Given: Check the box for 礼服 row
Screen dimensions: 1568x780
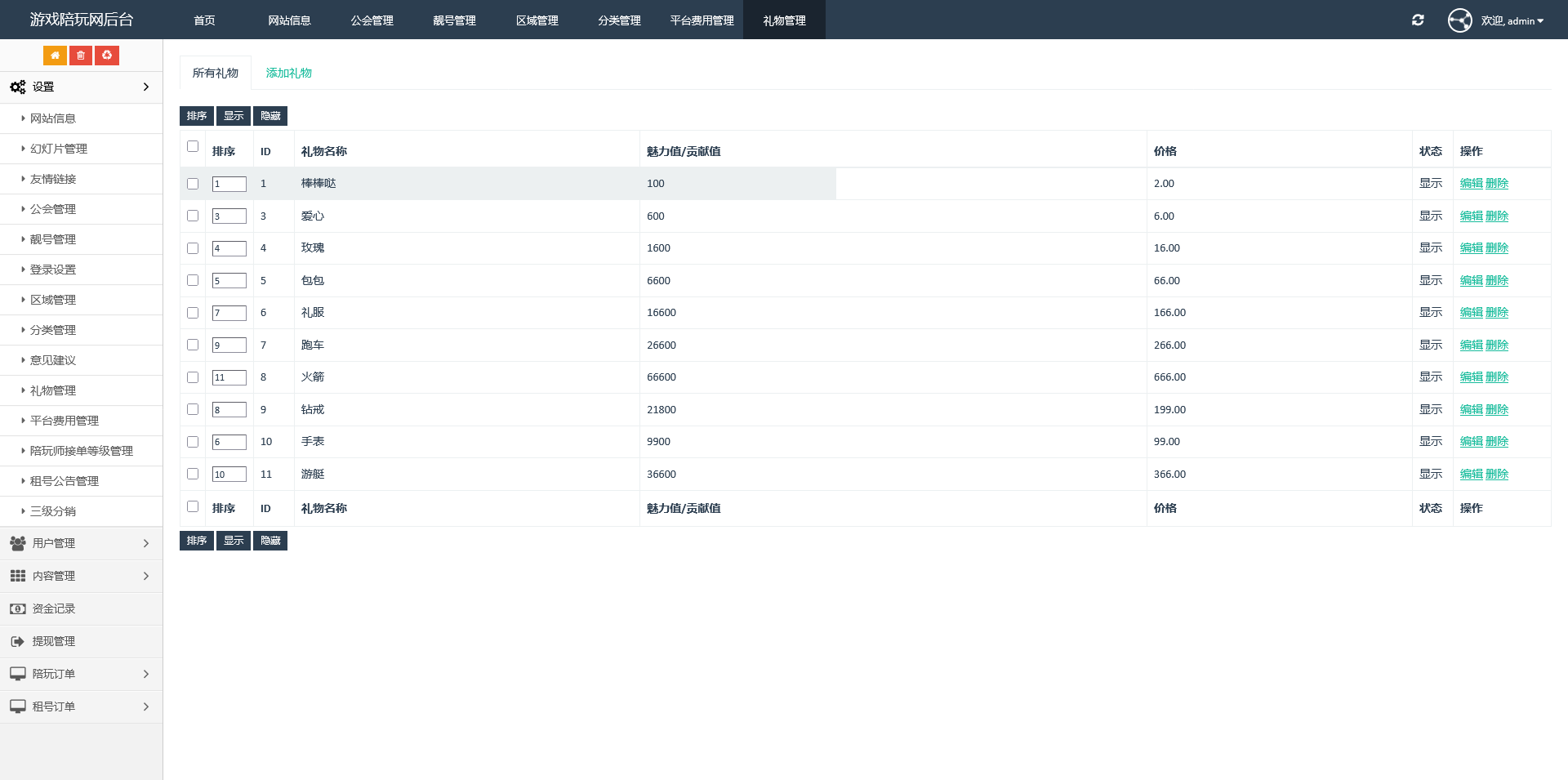Looking at the screenshot, I should (x=193, y=313).
